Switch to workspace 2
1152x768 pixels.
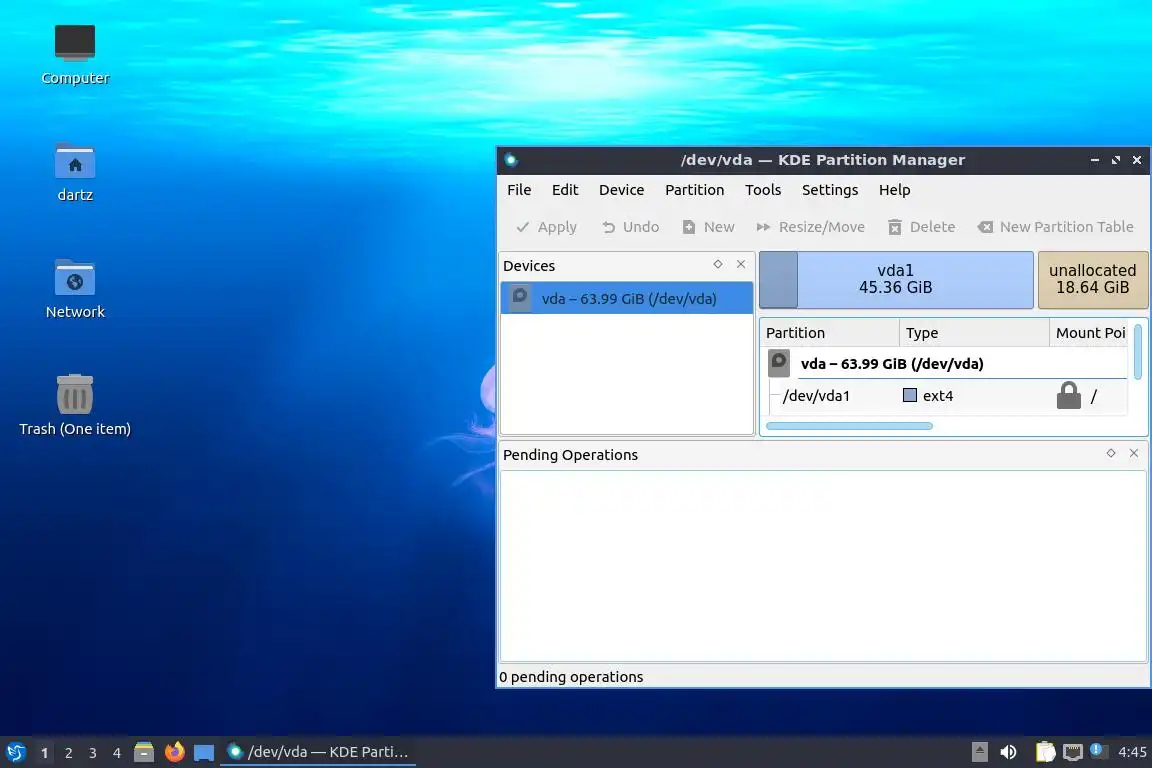68,753
